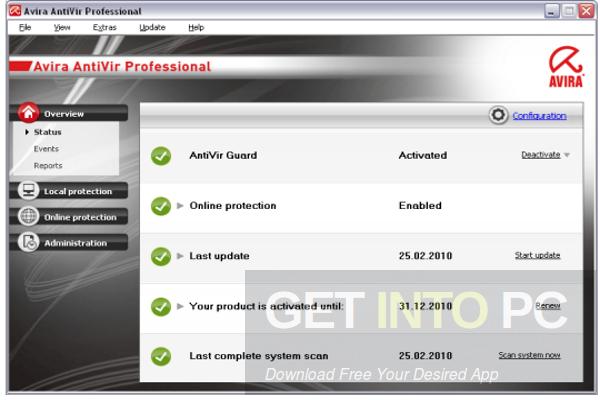Open the Deactivate dropdown arrow
This screenshot has height=400, width=600.
click(566, 156)
